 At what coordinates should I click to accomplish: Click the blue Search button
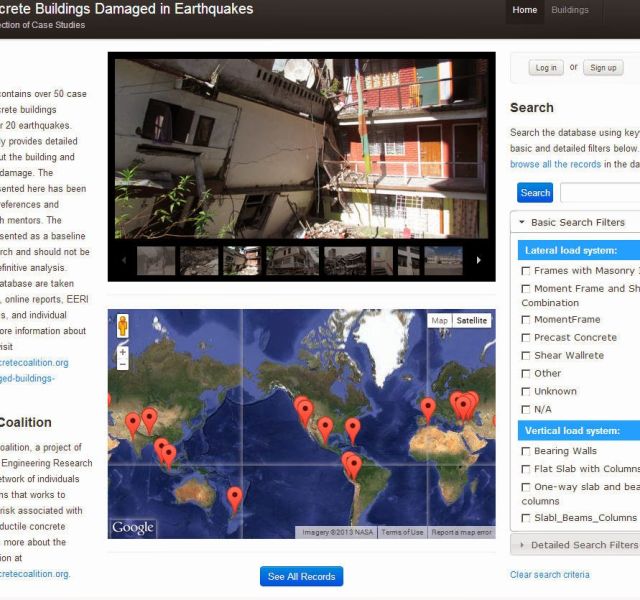tap(535, 193)
